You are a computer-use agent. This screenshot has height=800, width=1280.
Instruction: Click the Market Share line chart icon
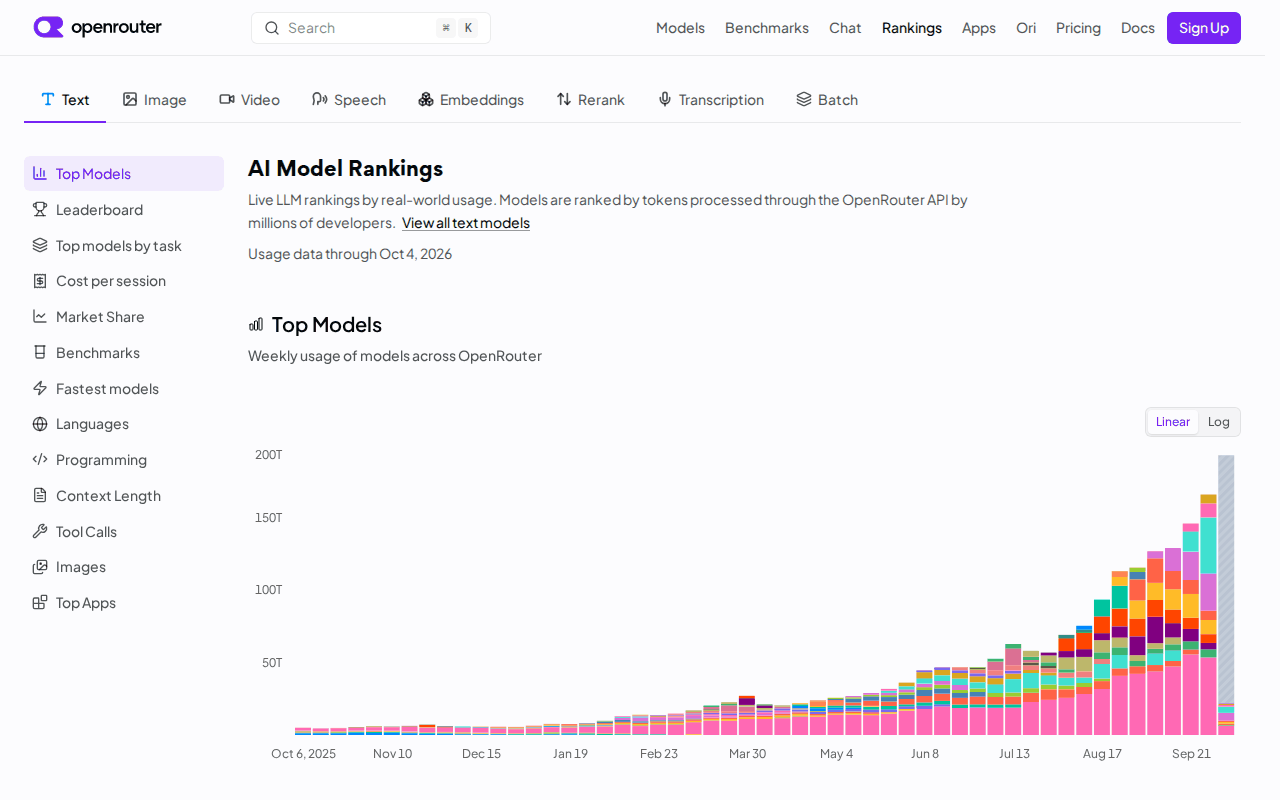point(40,317)
